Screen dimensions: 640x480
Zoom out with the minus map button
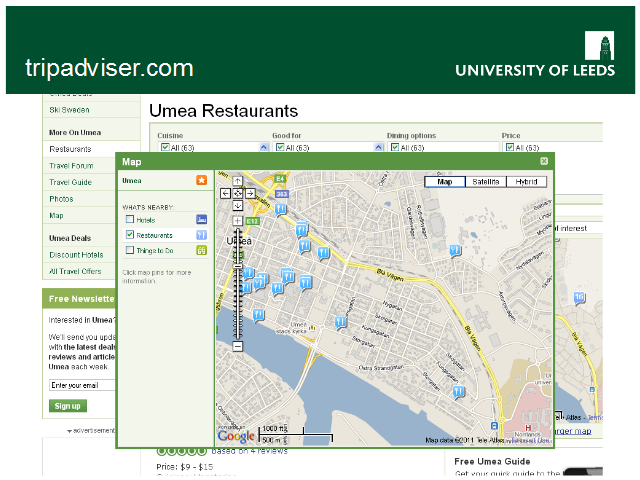tap(238, 347)
